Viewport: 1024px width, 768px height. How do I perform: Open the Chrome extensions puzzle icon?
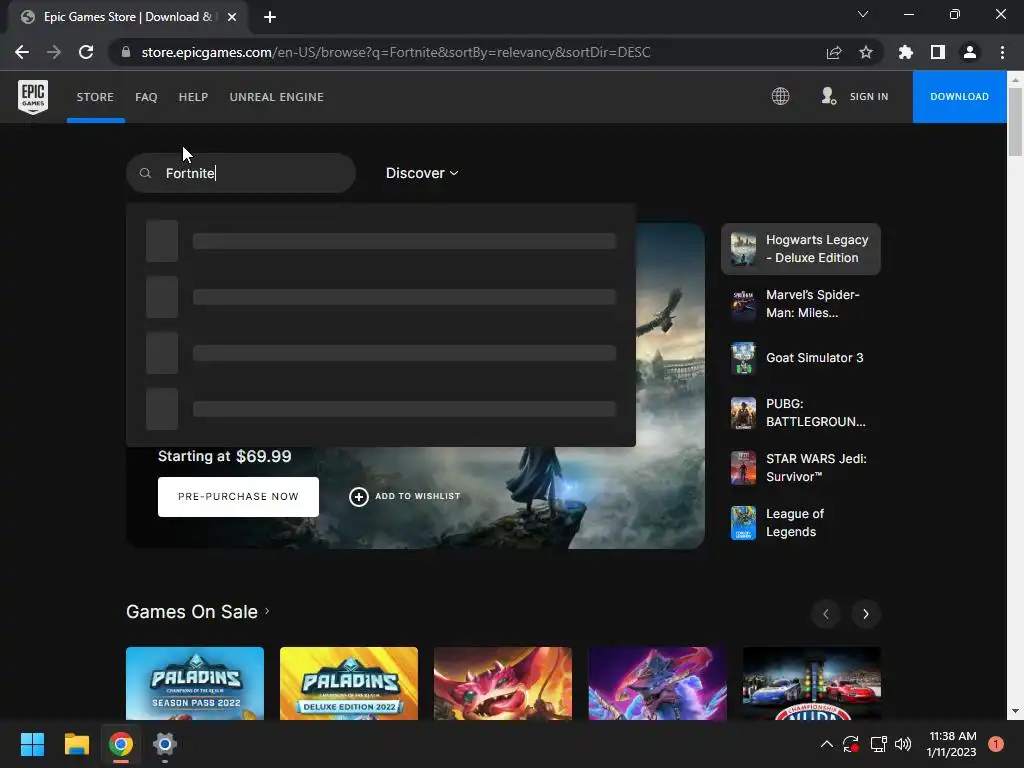(906, 52)
